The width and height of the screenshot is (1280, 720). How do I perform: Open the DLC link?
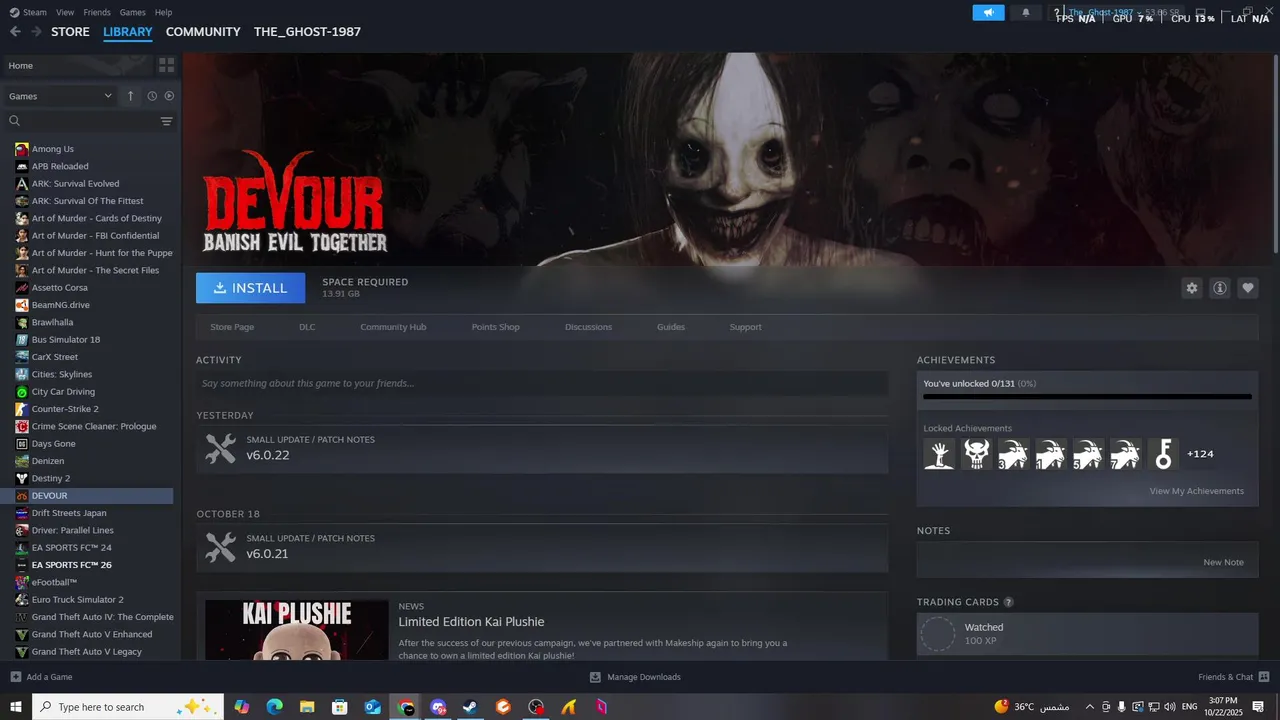[x=307, y=327]
